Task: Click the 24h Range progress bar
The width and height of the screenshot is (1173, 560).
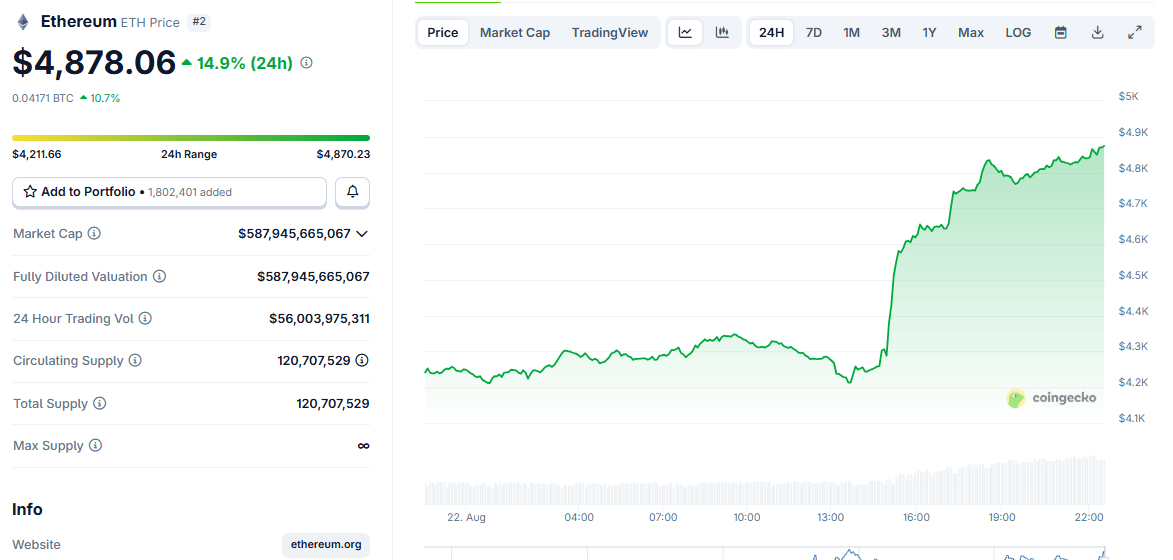Action: [x=191, y=138]
